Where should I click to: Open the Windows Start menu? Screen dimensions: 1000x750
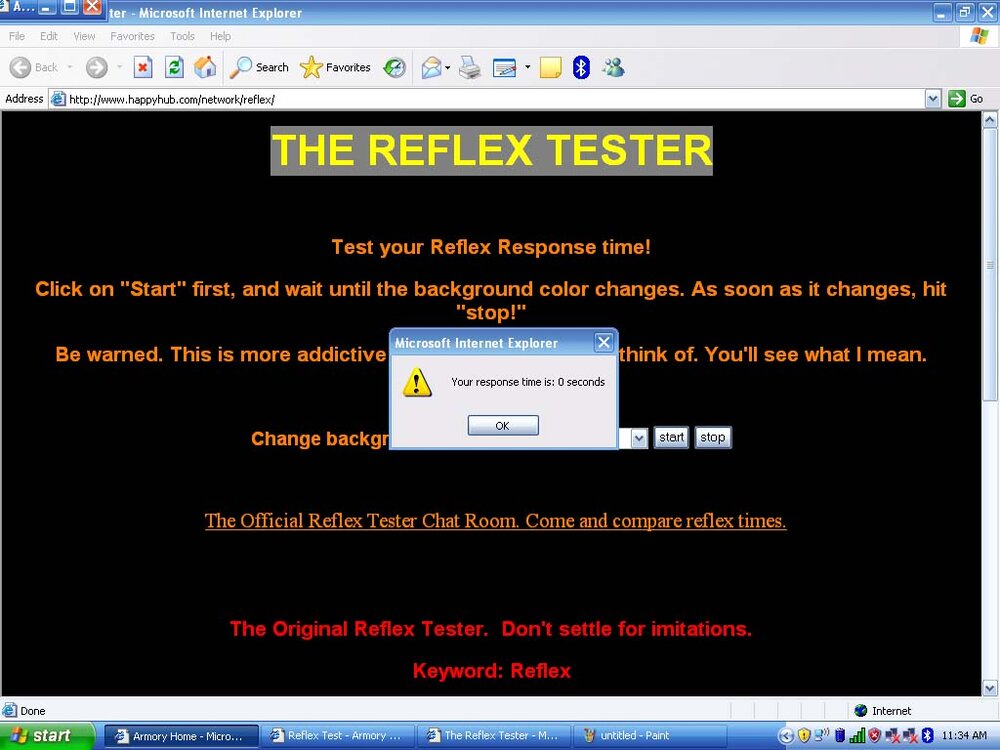(x=47, y=735)
